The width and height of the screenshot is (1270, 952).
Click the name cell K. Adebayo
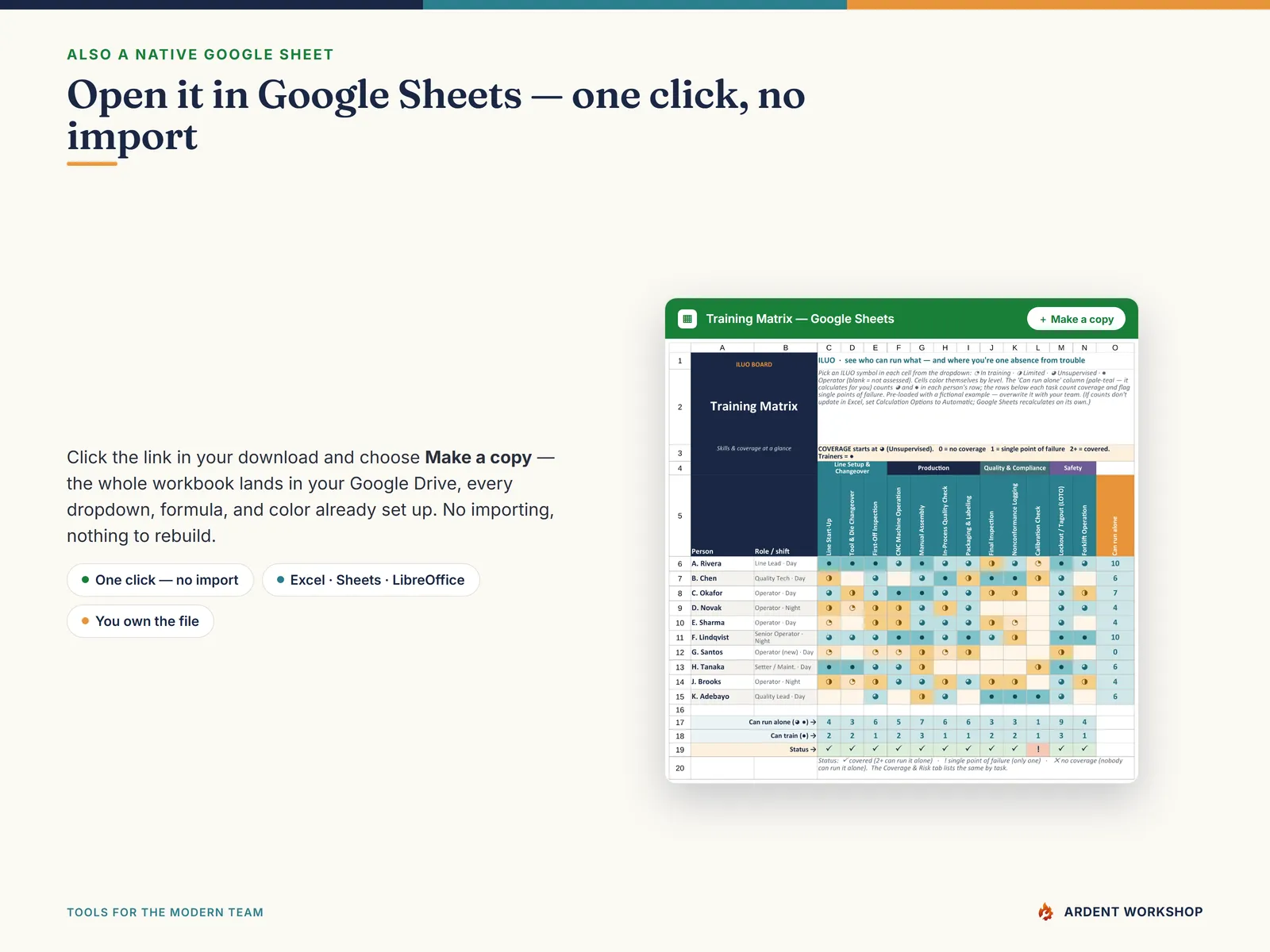pyautogui.click(x=722, y=697)
